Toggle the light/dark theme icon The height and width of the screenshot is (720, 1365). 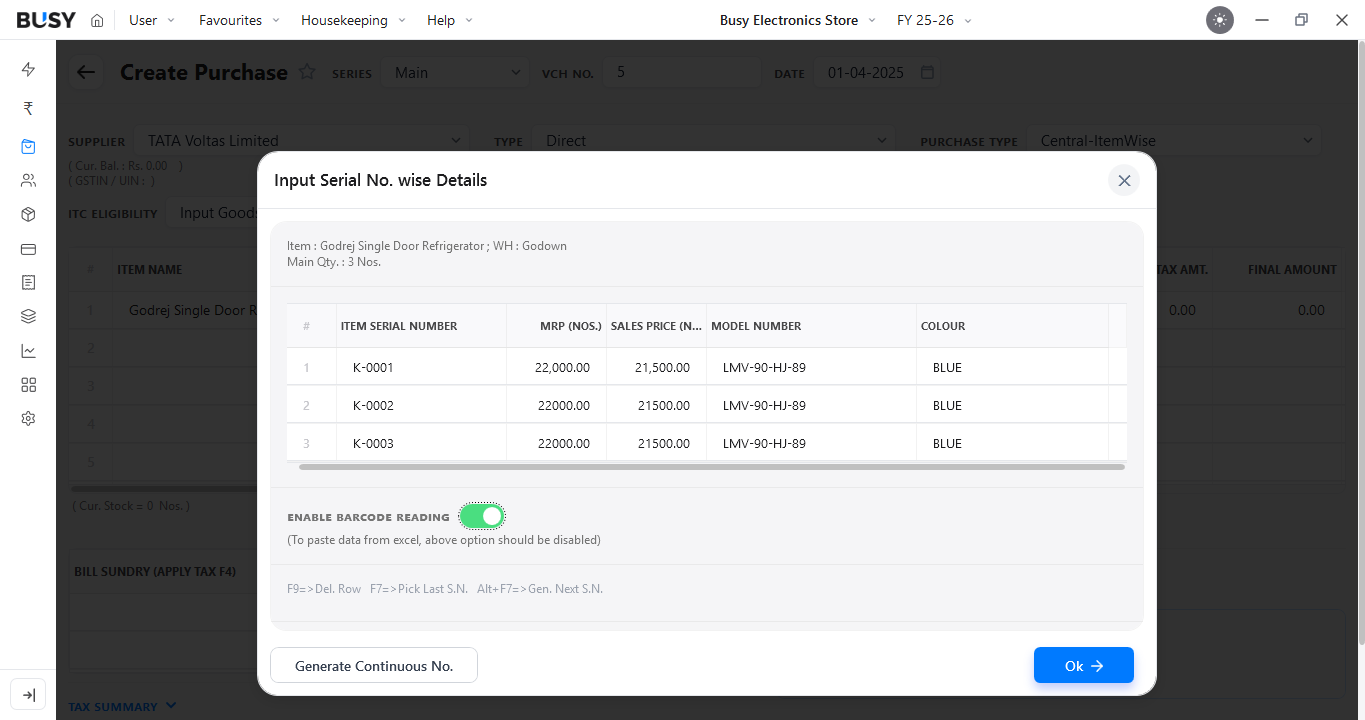pyautogui.click(x=1220, y=20)
